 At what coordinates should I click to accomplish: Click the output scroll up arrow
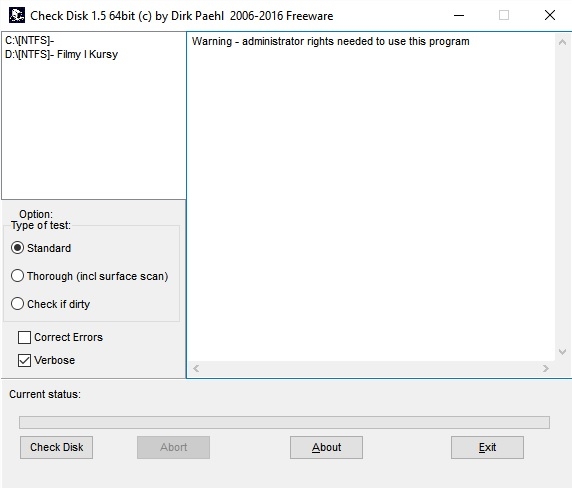(563, 42)
